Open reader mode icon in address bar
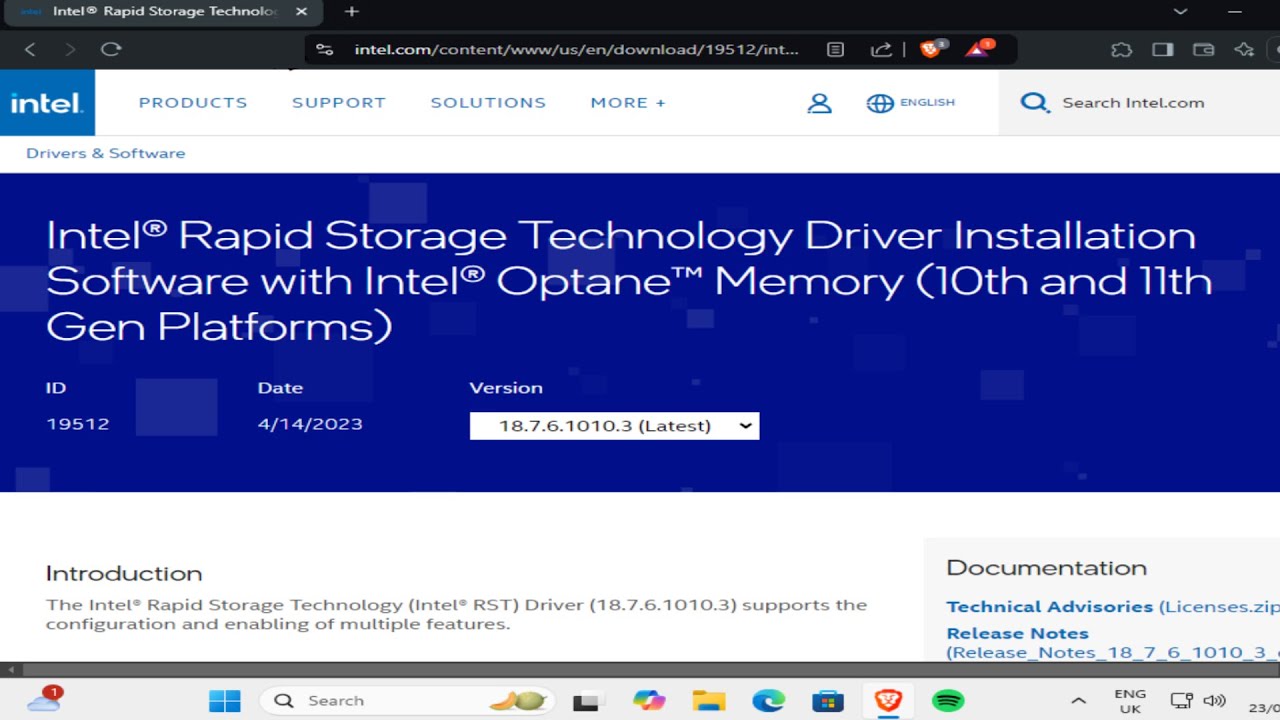 [836, 49]
